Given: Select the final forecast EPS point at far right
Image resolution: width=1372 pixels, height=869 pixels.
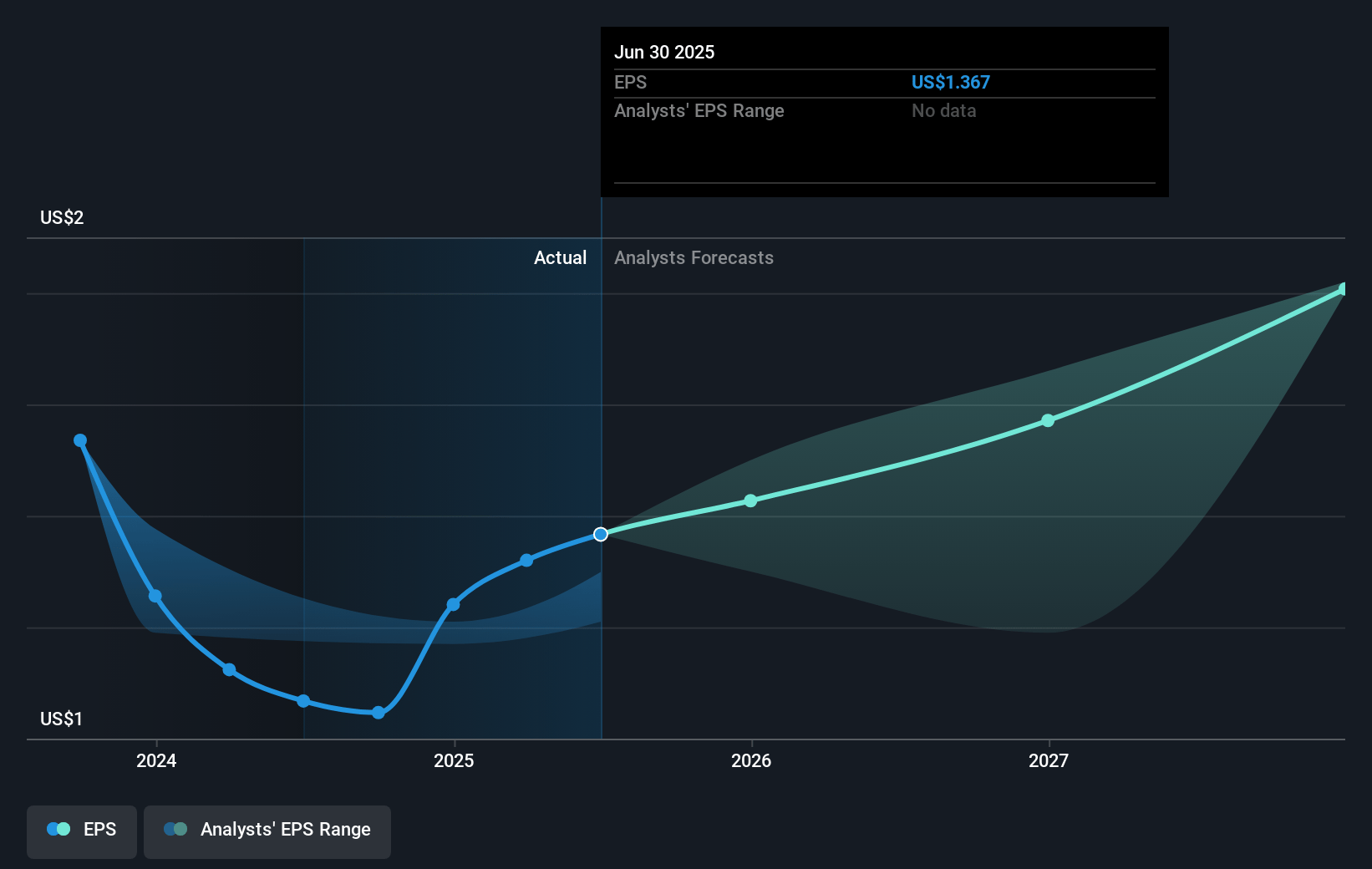Looking at the screenshot, I should coord(1344,289).
